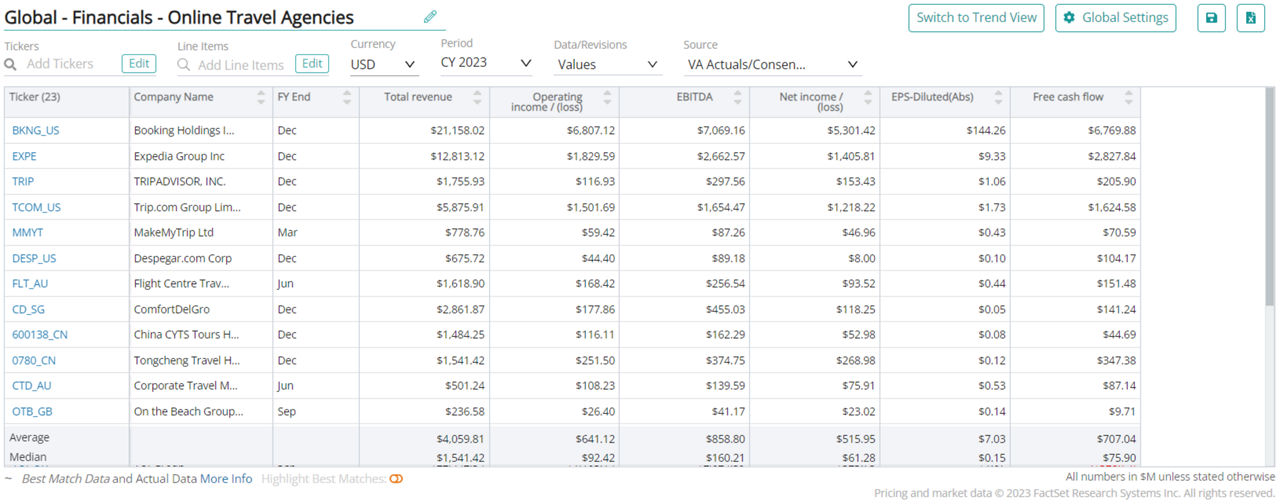
Task: Open Source VA Actuals dropdown
Action: (773, 64)
